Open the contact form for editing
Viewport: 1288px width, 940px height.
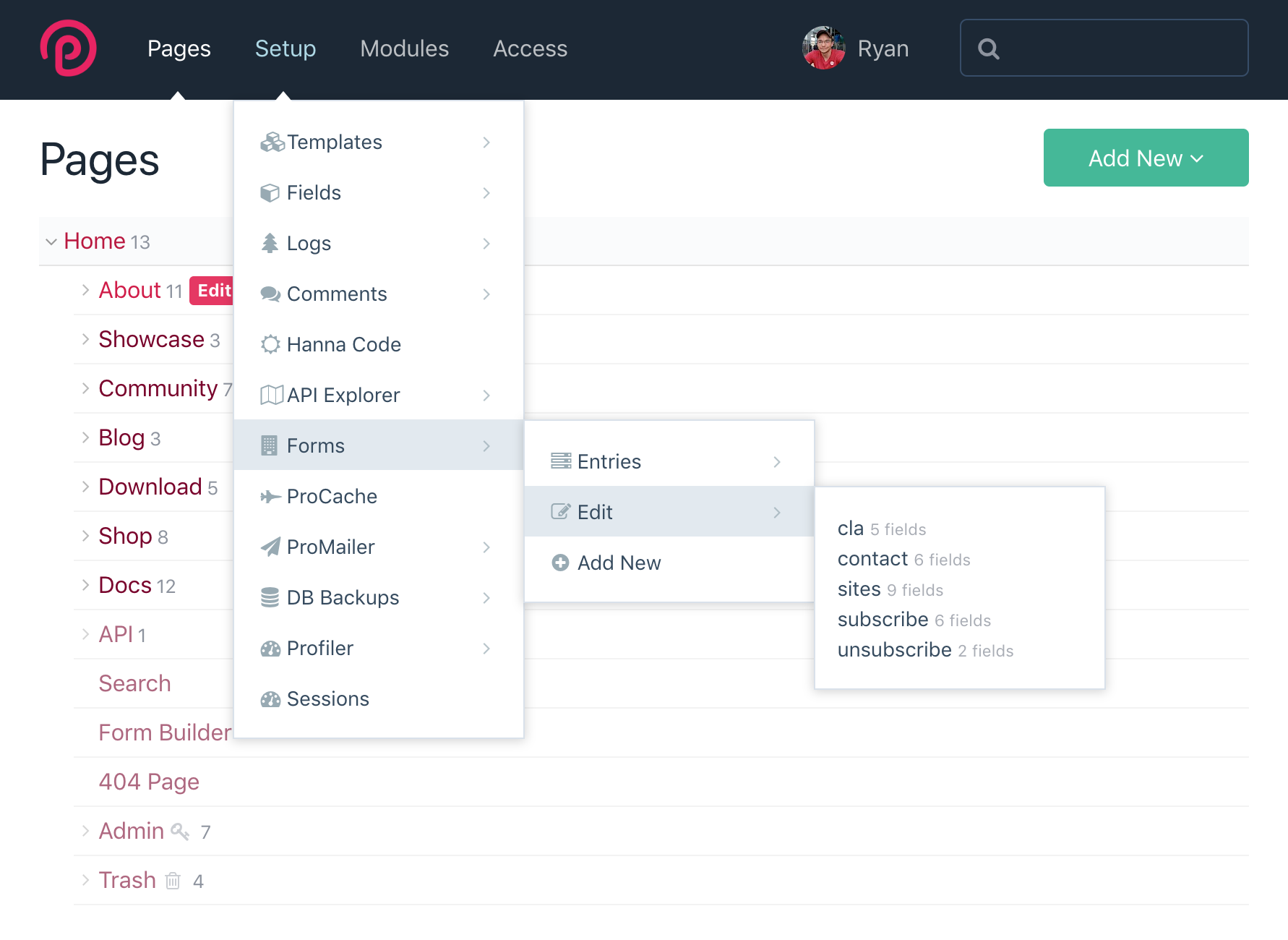coord(872,559)
